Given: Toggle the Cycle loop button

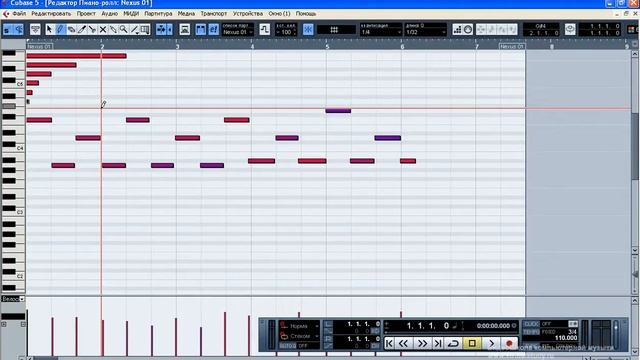Looking at the screenshot, I should tap(453, 344).
